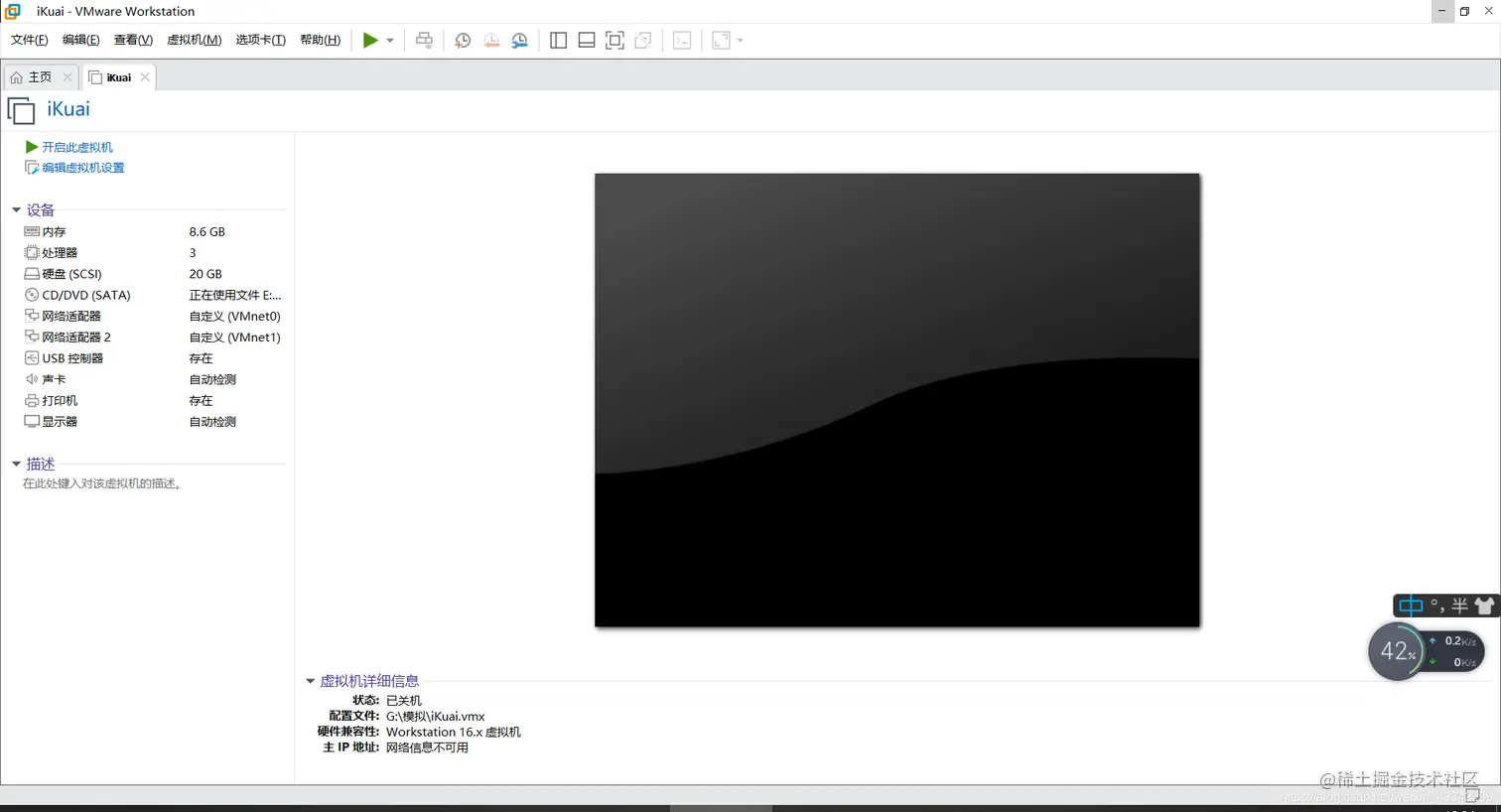
Task: Click the console view toolbar icon
Action: point(682,41)
